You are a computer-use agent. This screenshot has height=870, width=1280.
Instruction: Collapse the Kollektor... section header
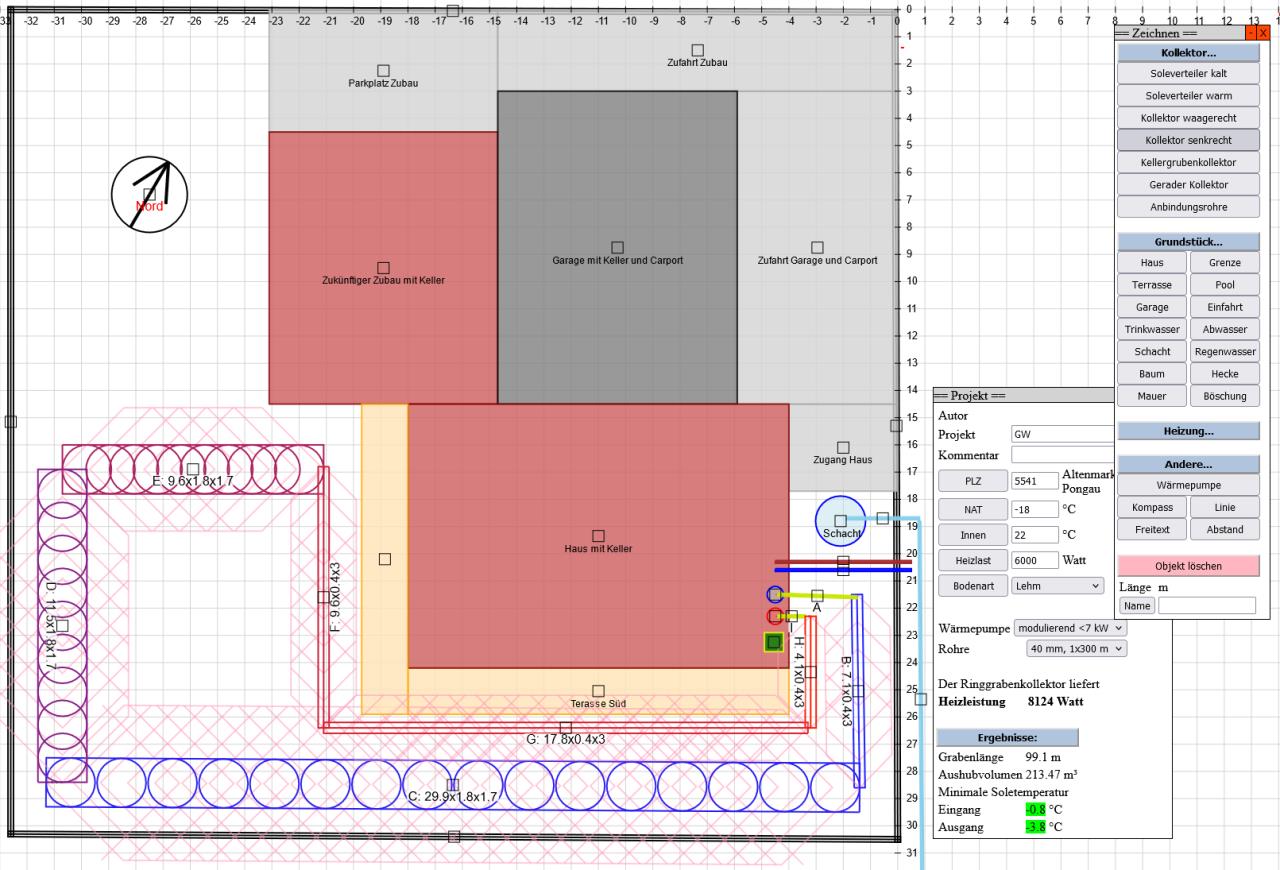pyautogui.click(x=1188, y=52)
